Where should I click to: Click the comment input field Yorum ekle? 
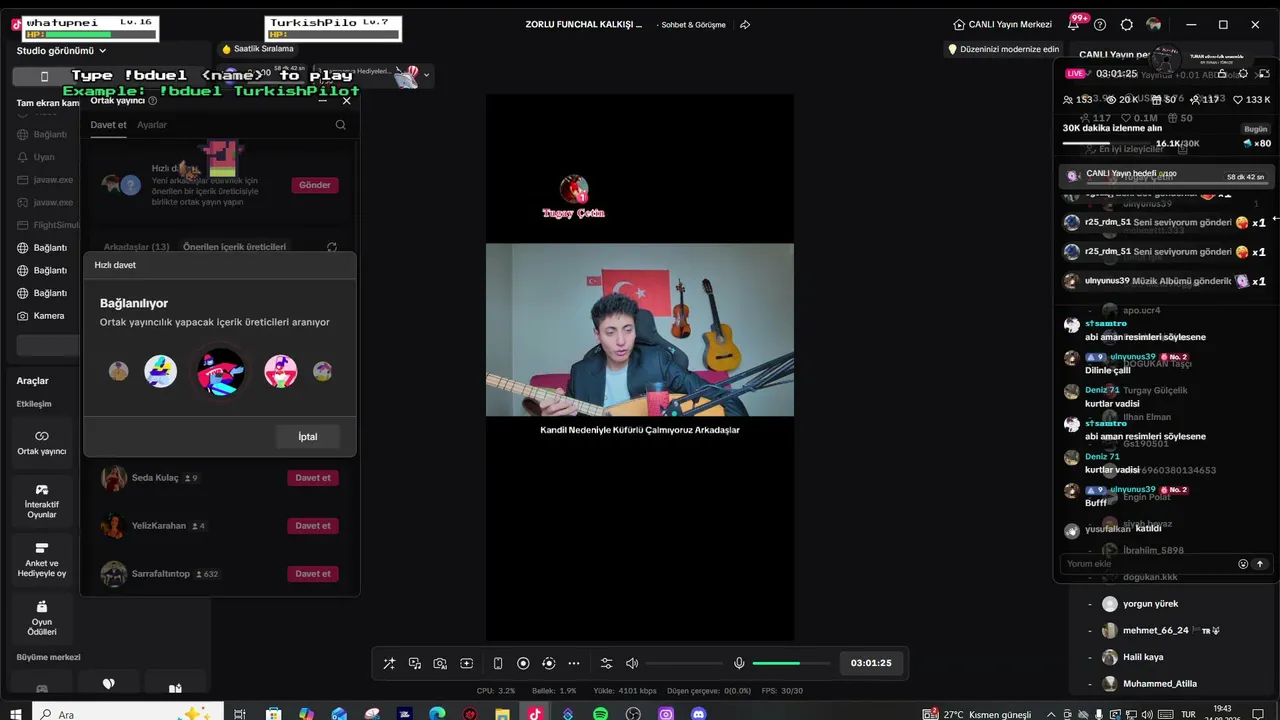[x=1148, y=564]
